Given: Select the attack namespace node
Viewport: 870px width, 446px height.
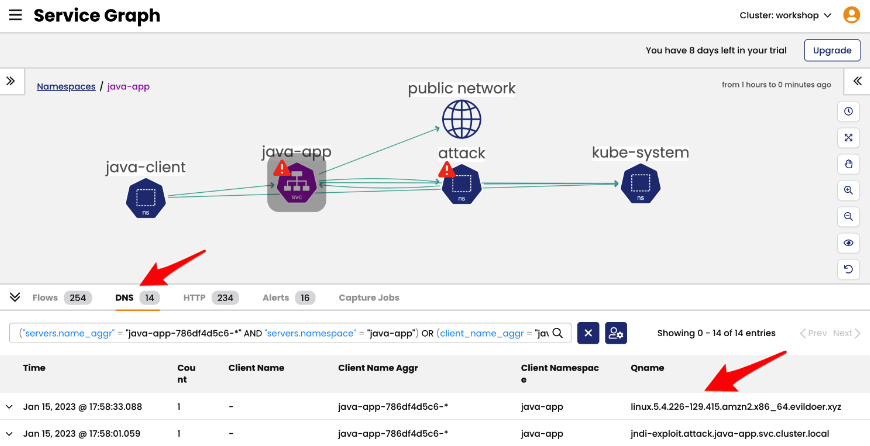Looking at the screenshot, I should [462, 184].
